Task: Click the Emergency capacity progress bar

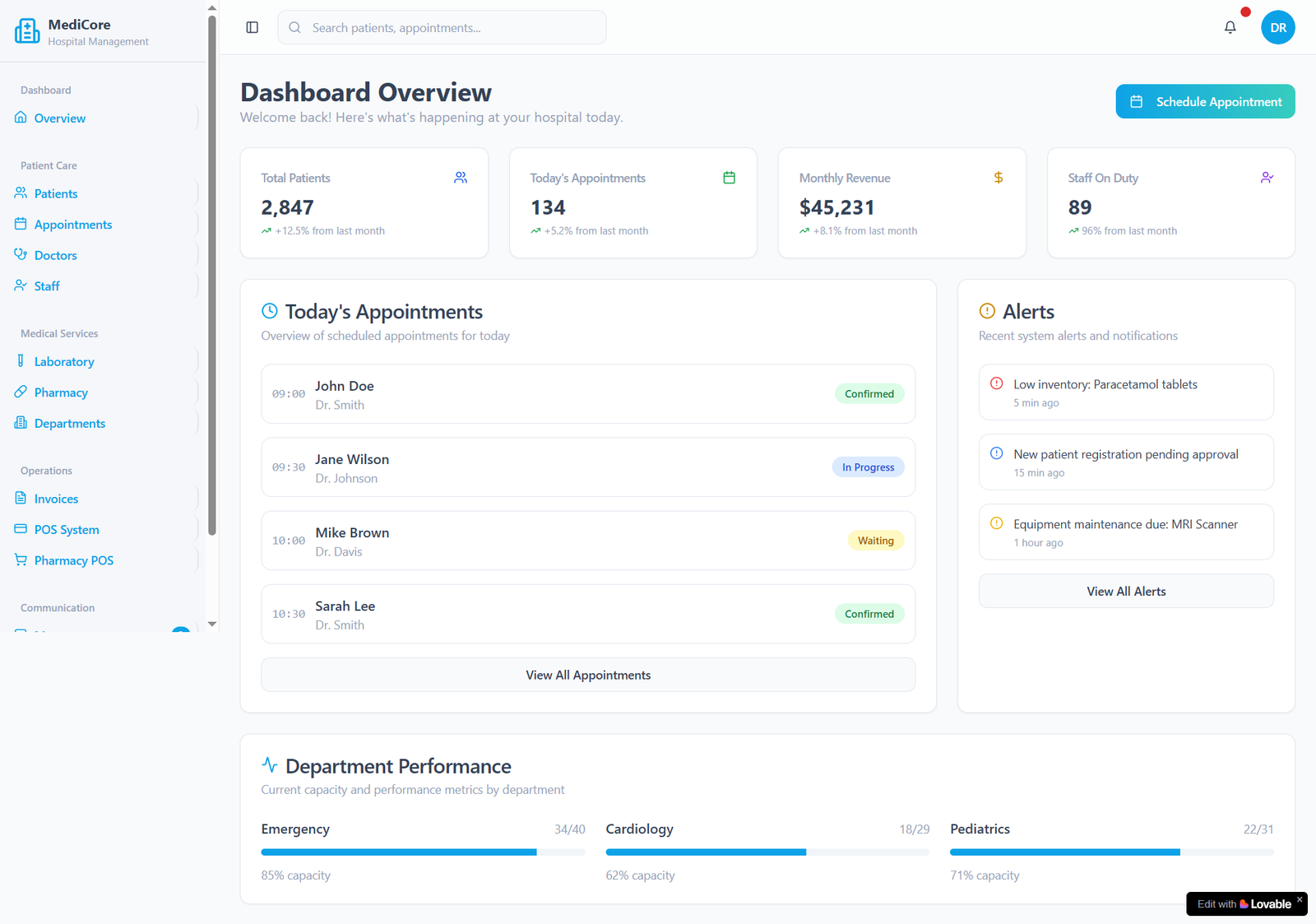Action: point(423,852)
